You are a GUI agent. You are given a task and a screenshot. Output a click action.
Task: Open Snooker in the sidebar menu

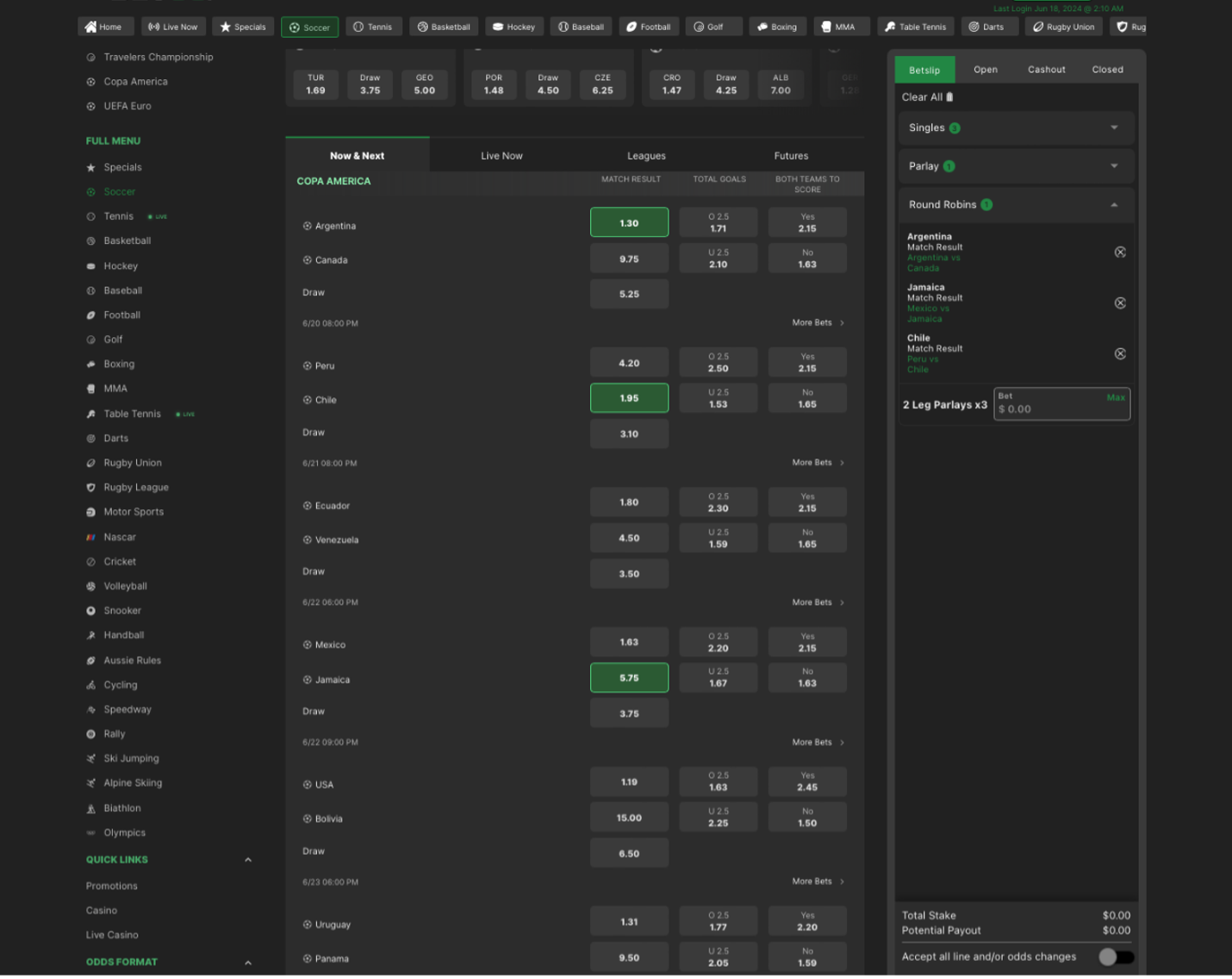122,610
